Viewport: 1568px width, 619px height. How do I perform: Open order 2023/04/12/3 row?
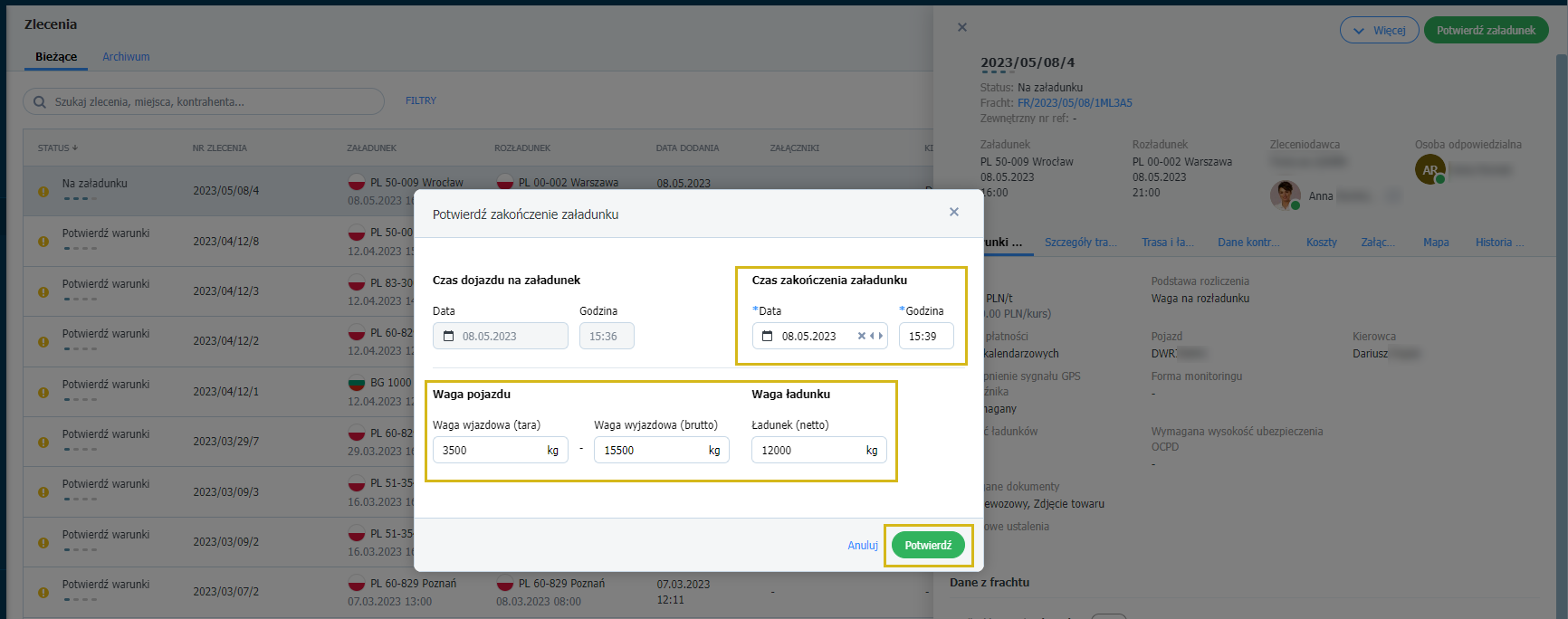[x=226, y=291]
